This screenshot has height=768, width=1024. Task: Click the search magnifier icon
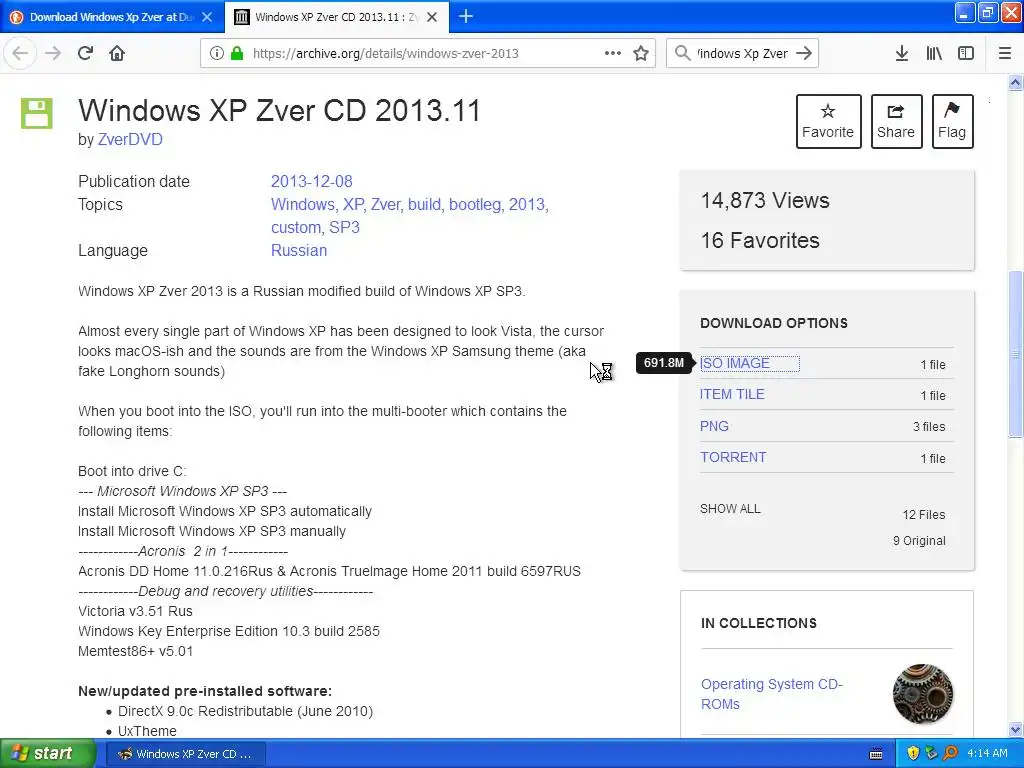coord(682,54)
